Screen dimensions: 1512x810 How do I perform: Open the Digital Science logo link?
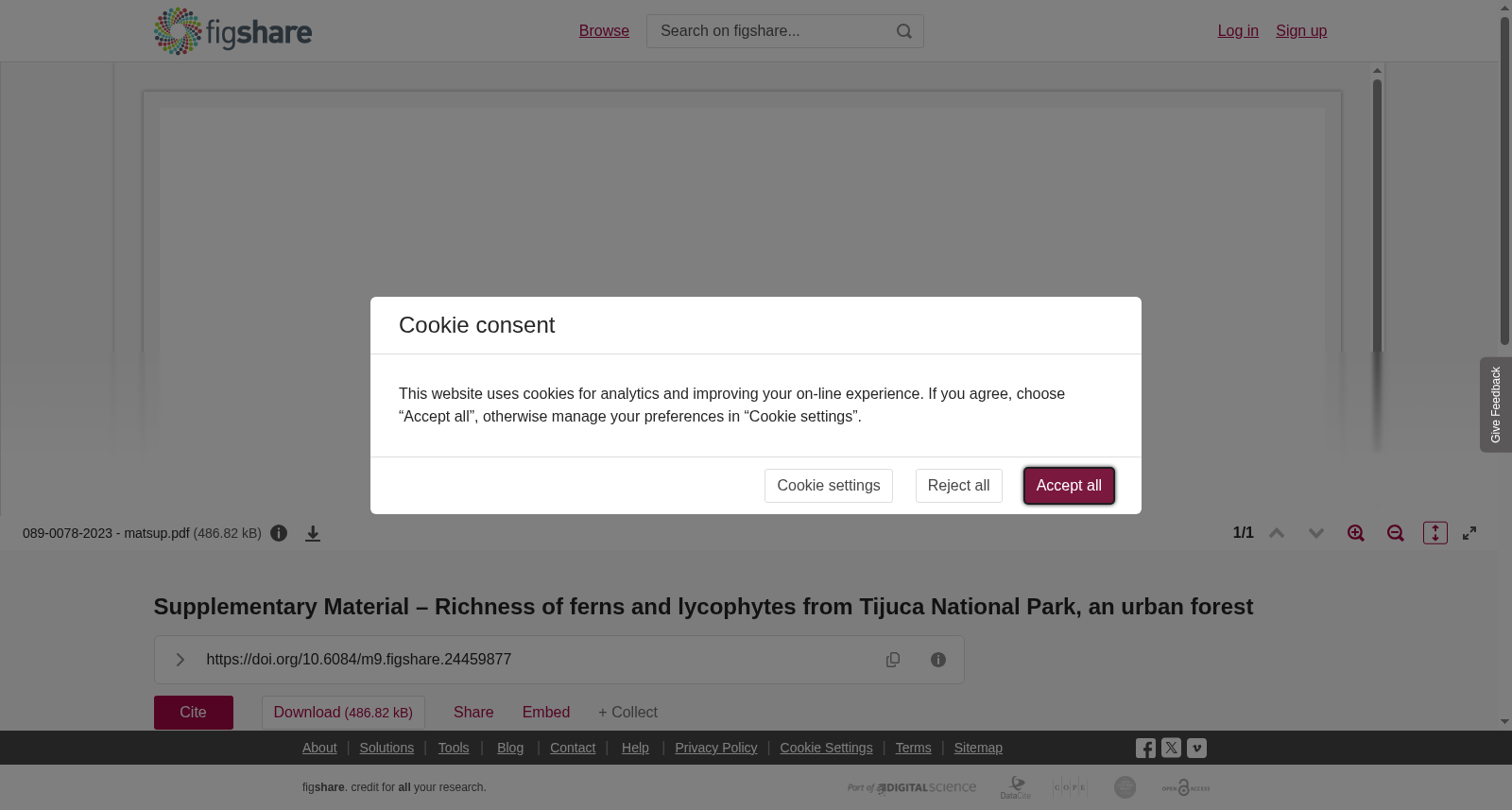pyautogui.click(x=912, y=787)
